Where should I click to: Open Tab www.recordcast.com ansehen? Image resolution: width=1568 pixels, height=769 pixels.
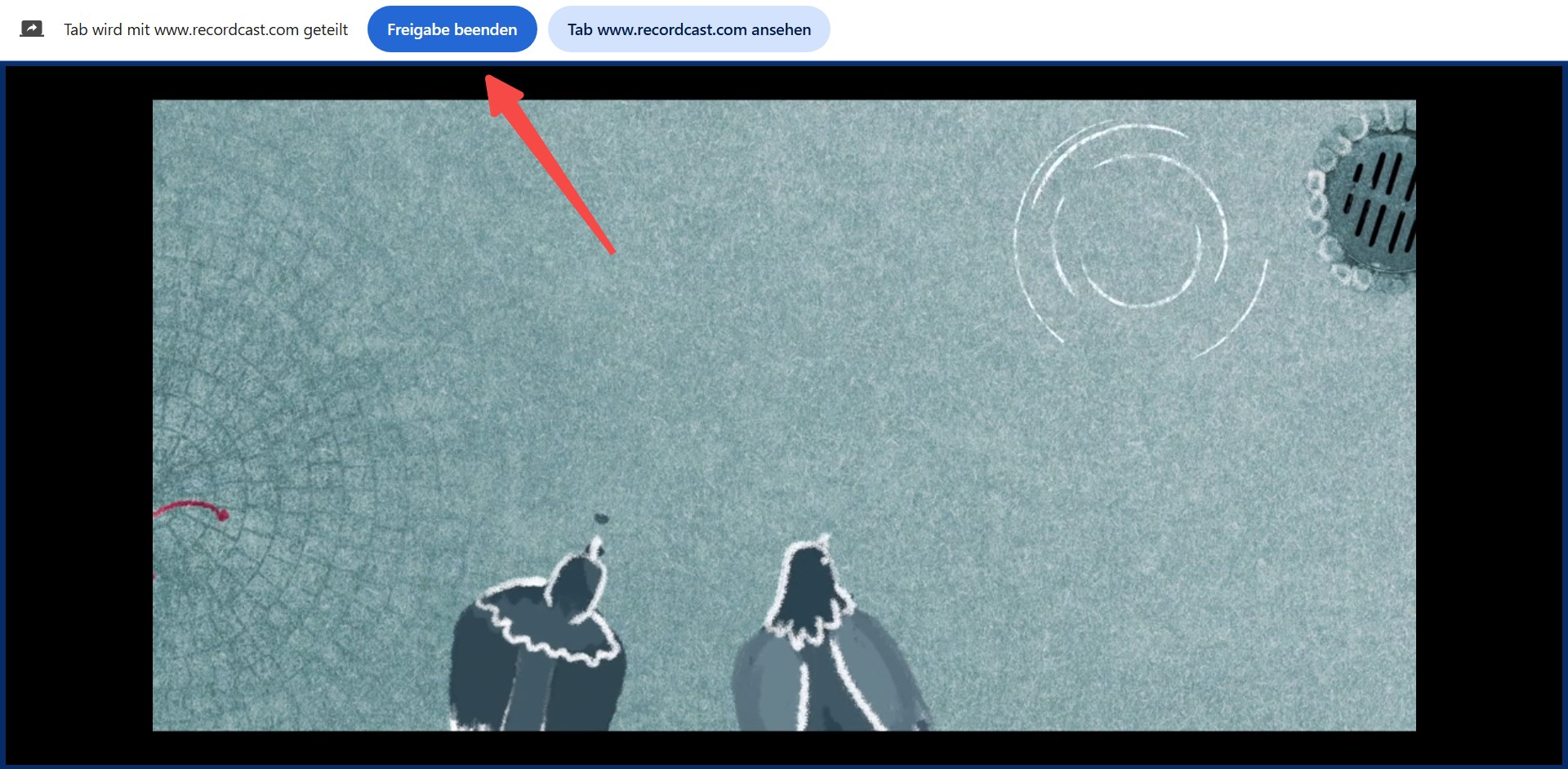coord(688,29)
